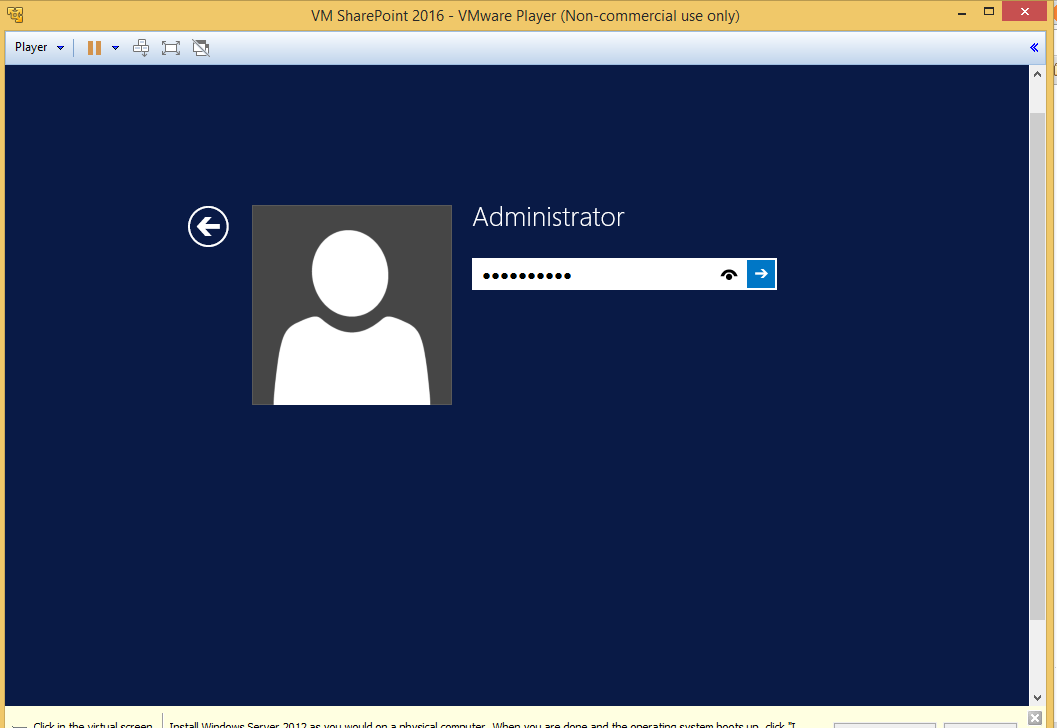The width and height of the screenshot is (1057, 728).
Task: Click the VMware Player title bar icon
Action: pyautogui.click(x=15, y=14)
